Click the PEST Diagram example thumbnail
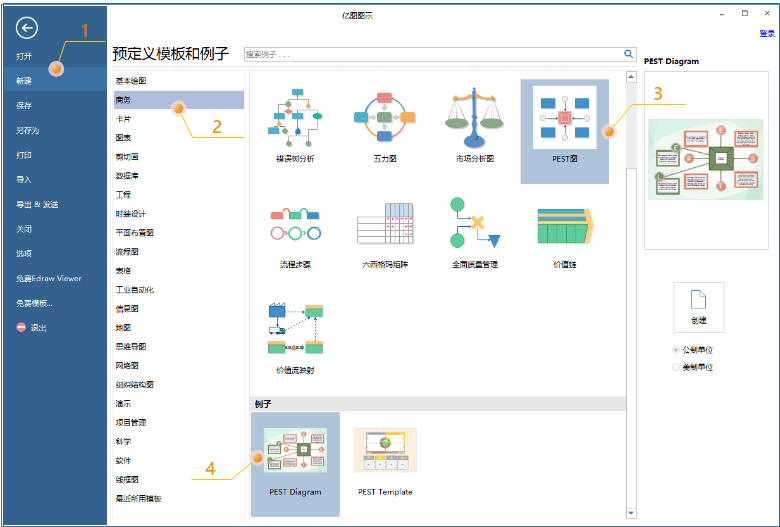Screen dimensions: 780x527 (x=295, y=450)
